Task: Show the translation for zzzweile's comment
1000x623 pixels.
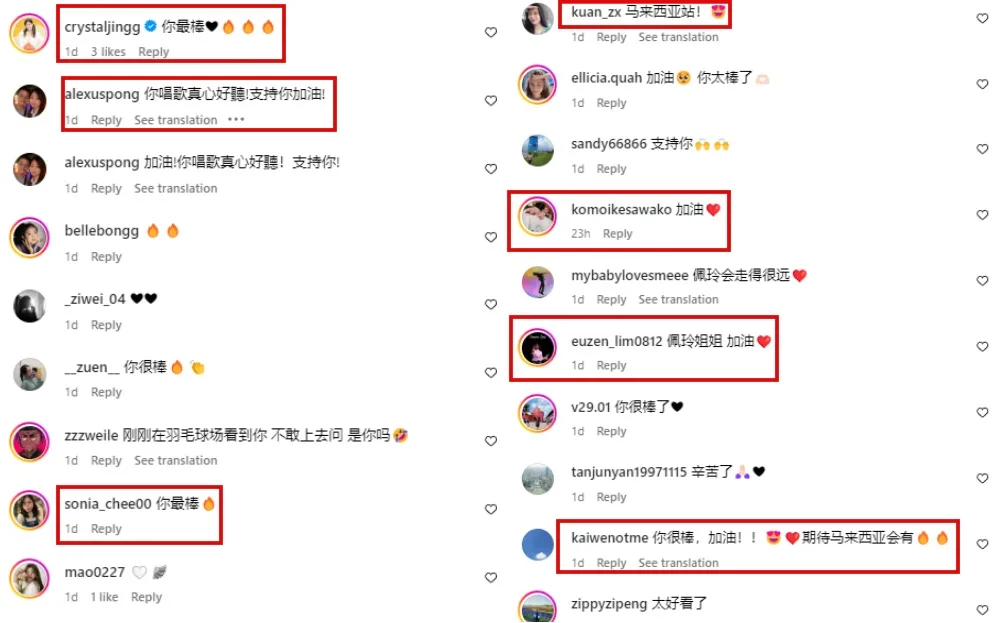Action: (x=175, y=460)
